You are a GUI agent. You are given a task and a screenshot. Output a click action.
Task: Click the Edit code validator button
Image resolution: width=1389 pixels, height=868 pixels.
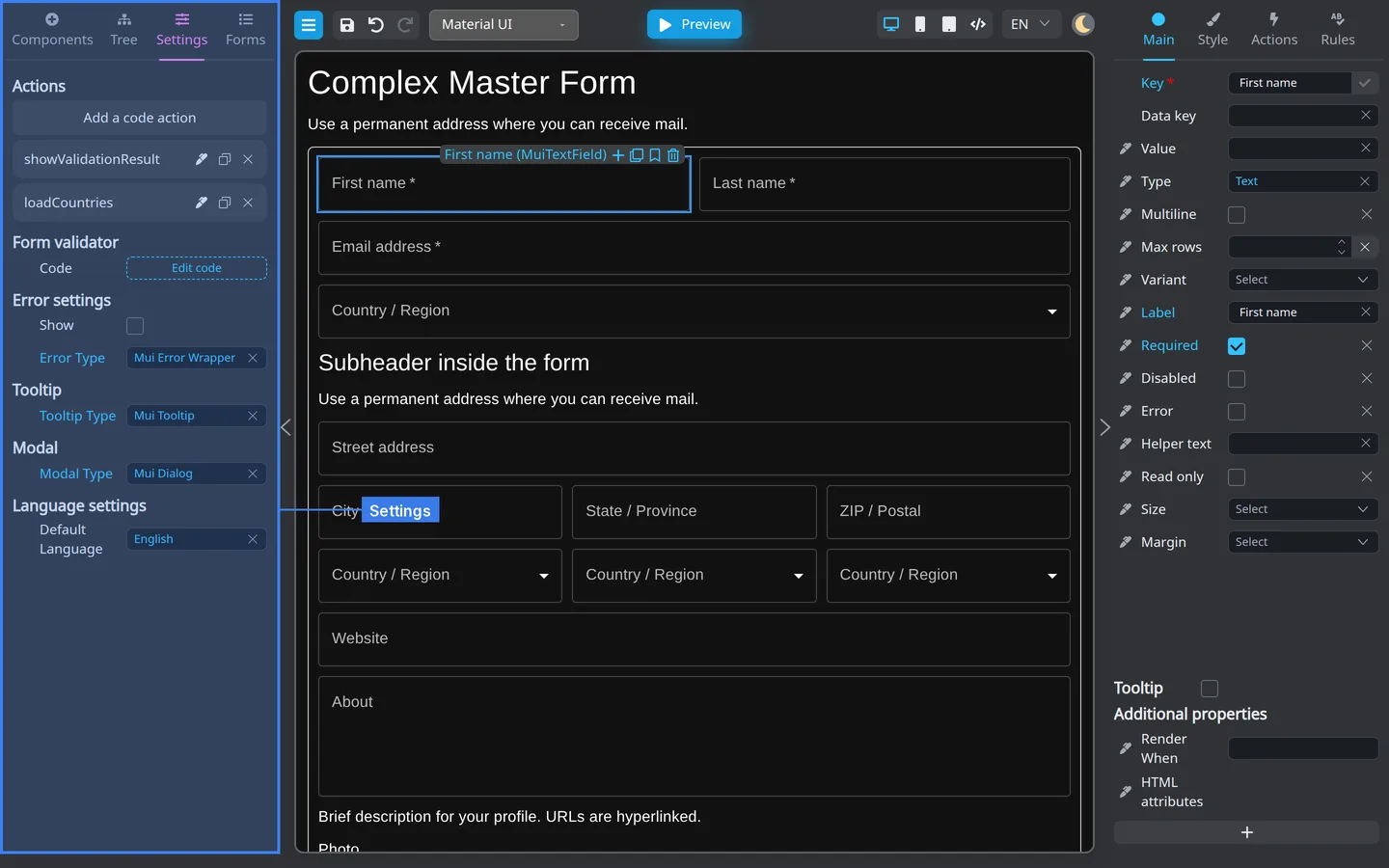pyautogui.click(x=197, y=268)
